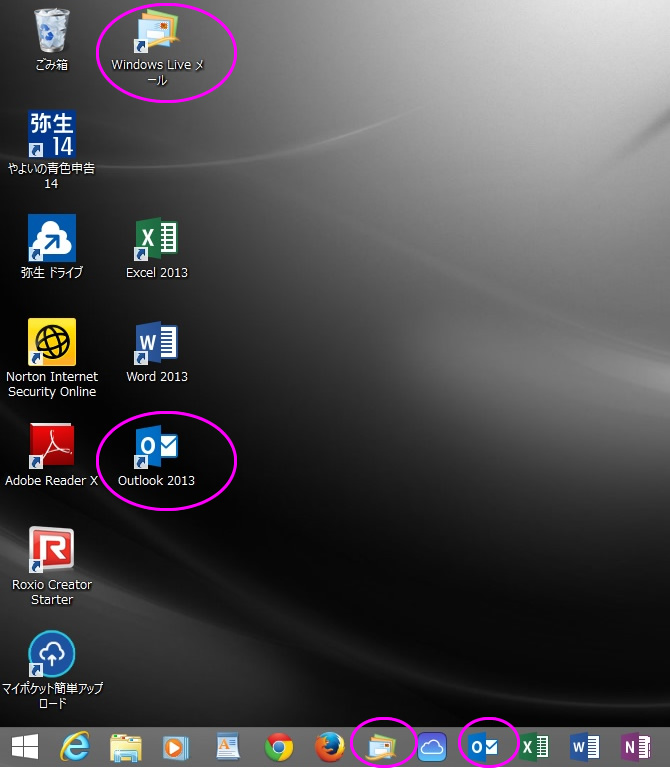Open Internet Explorer from the taskbar

point(75,747)
